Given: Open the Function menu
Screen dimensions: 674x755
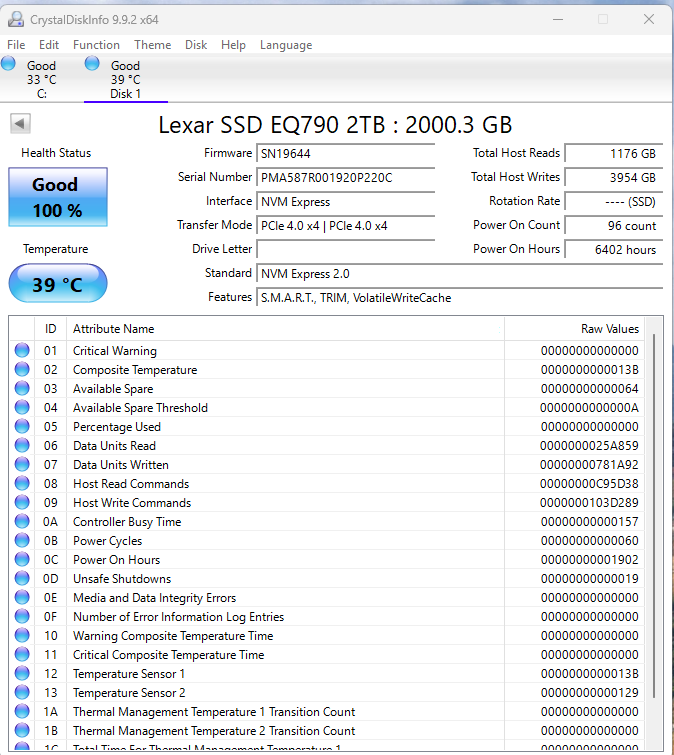Looking at the screenshot, I should tap(96, 45).
